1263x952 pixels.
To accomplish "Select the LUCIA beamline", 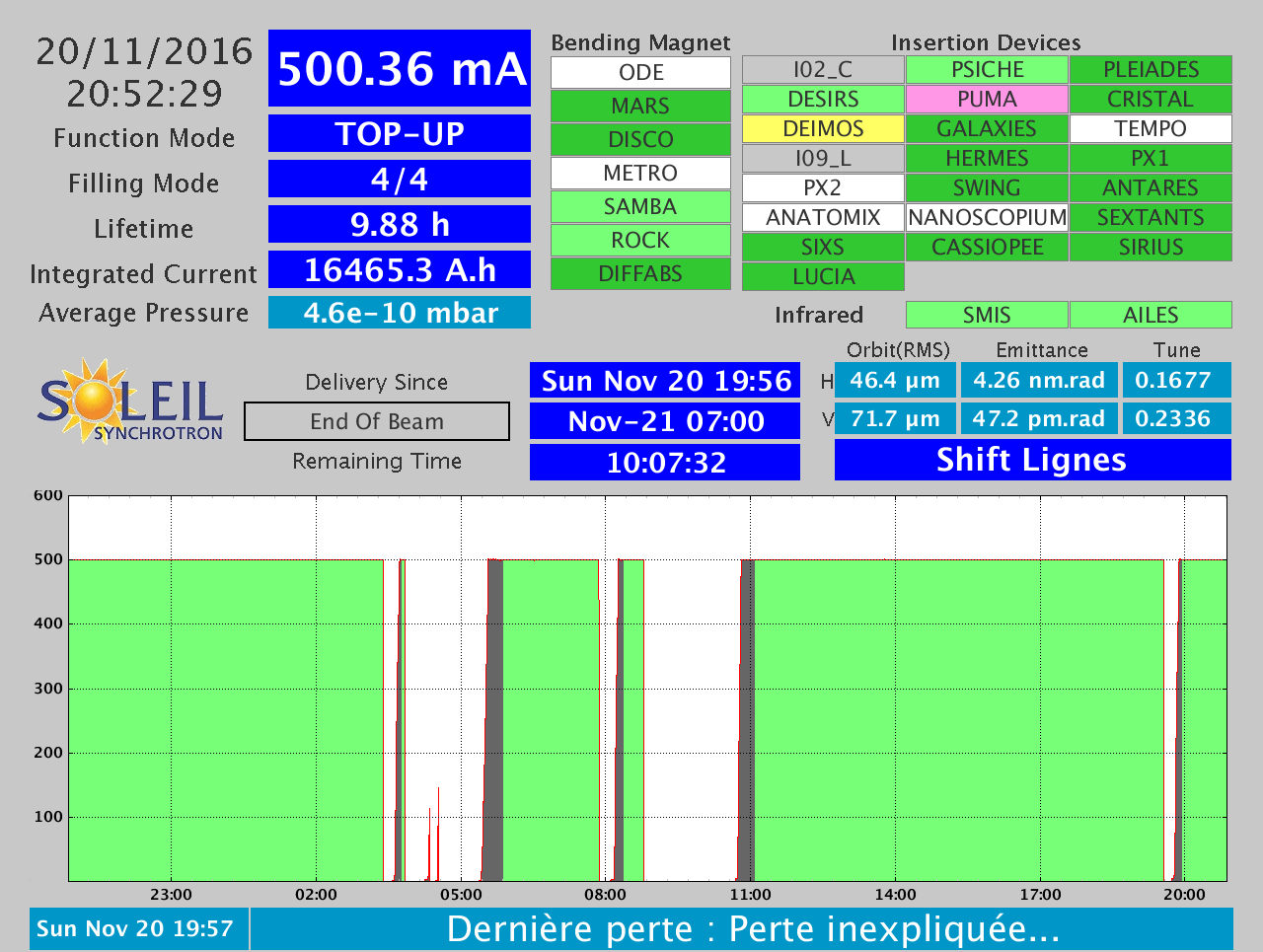I will tap(823, 276).
